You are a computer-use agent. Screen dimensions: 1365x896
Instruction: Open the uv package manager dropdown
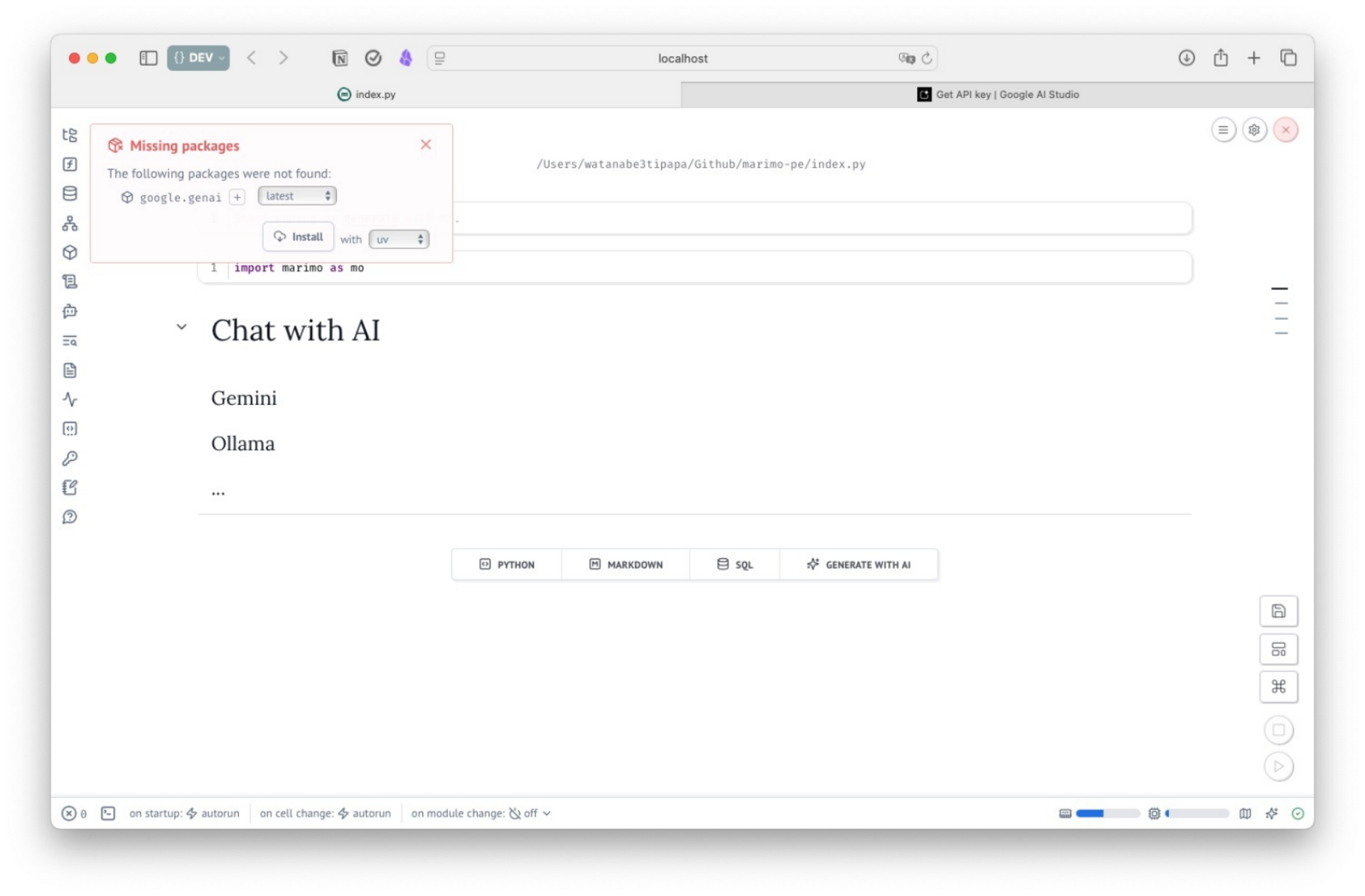point(399,239)
